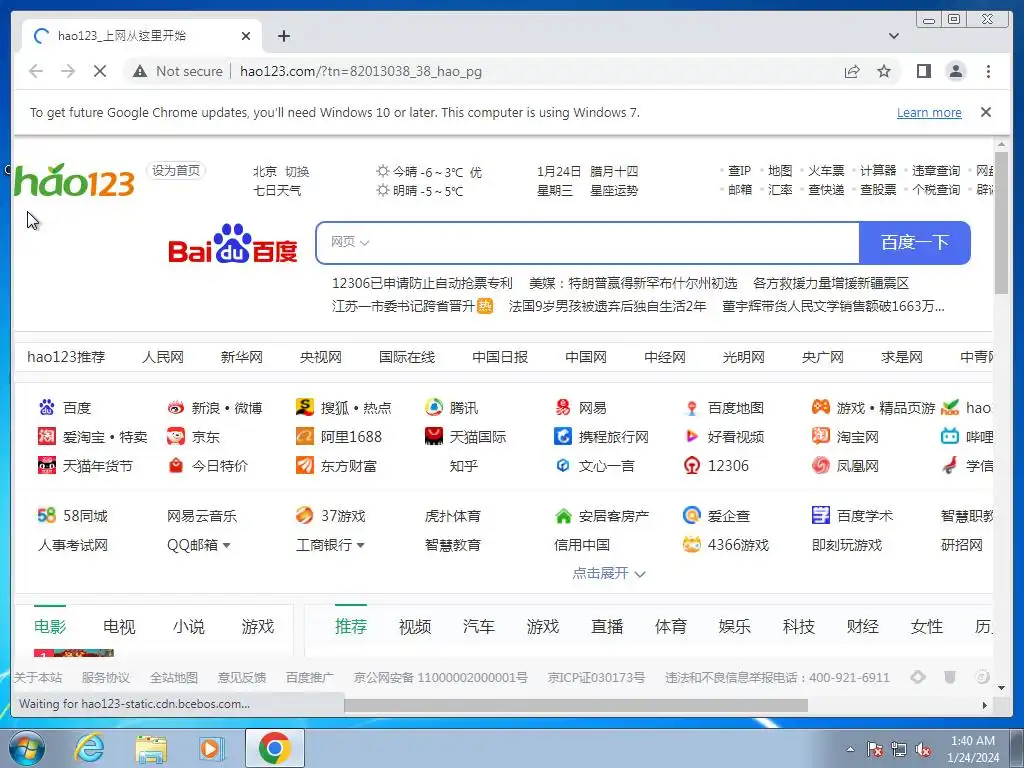Image resolution: width=1024 pixels, height=768 pixels.
Task: Stop loading the page
Action: coord(100,71)
